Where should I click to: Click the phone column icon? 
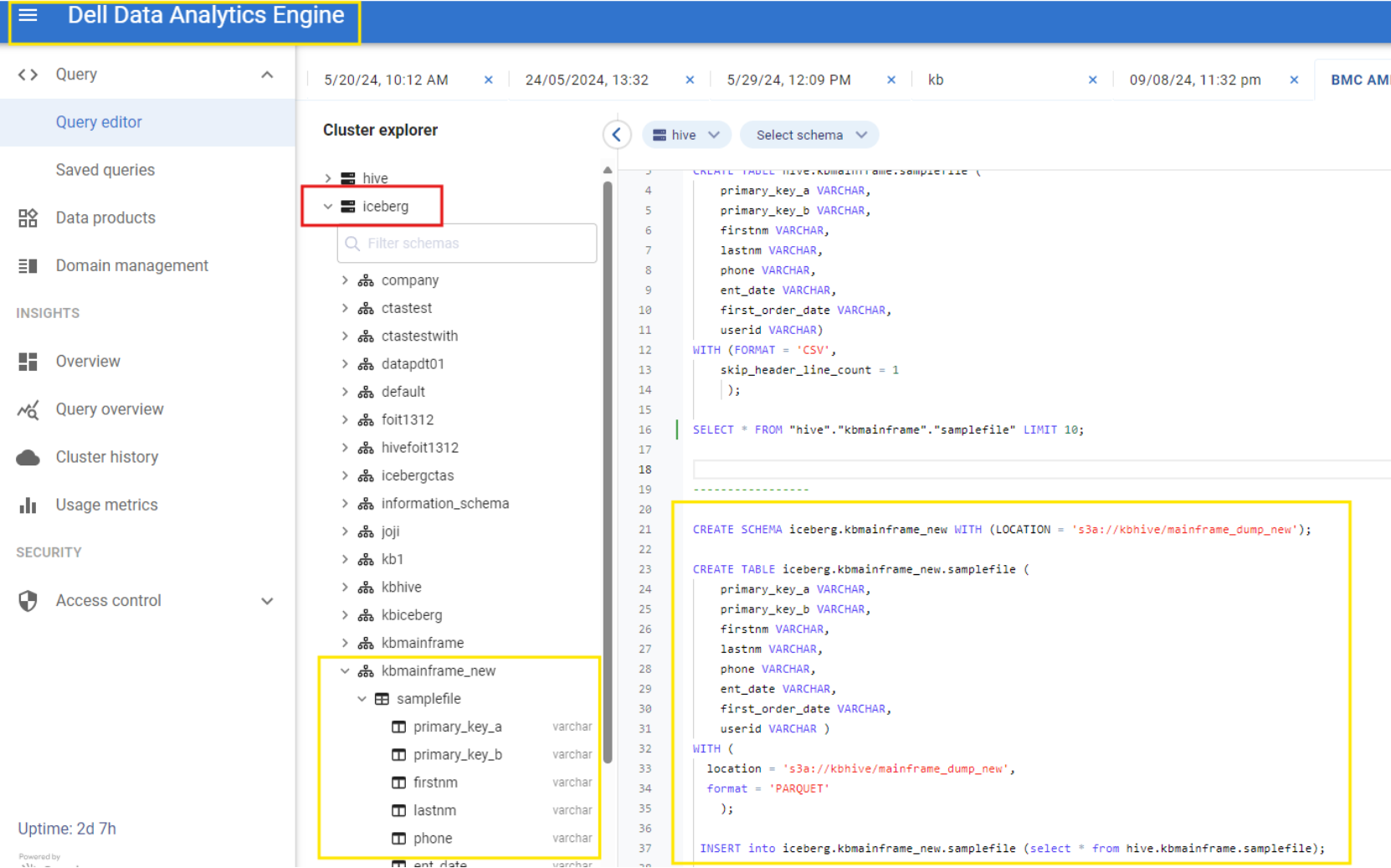coord(399,839)
